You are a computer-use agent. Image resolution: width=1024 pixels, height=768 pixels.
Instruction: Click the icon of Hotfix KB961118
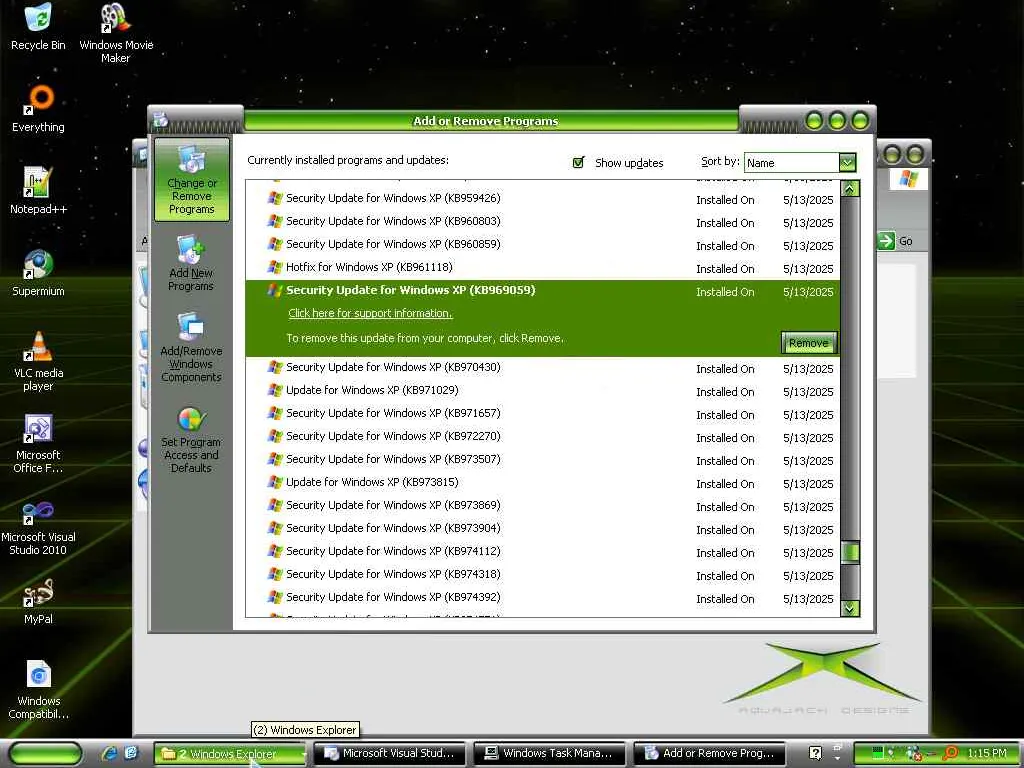coord(275,267)
